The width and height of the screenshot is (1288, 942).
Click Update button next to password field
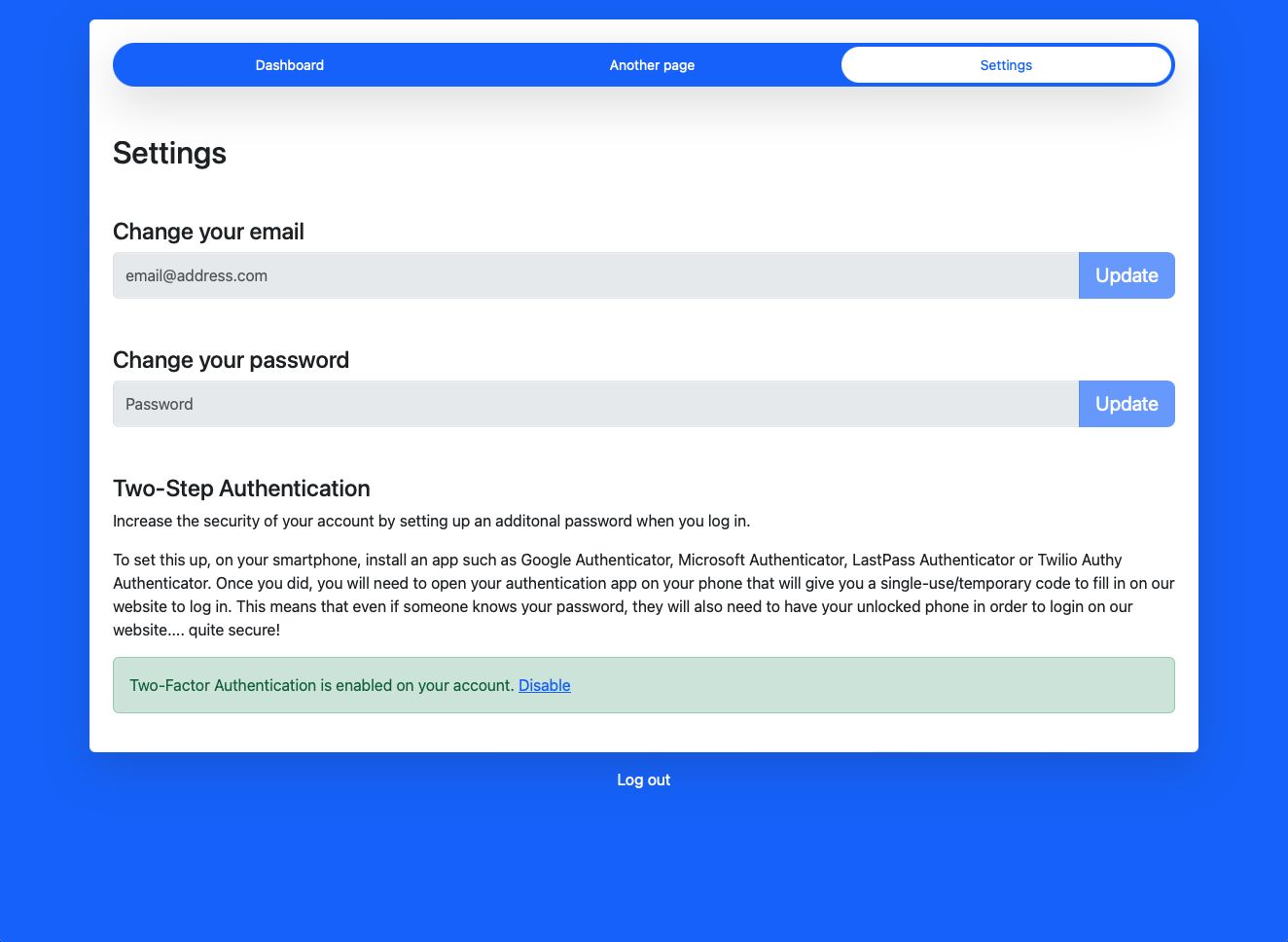tap(1127, 404)
